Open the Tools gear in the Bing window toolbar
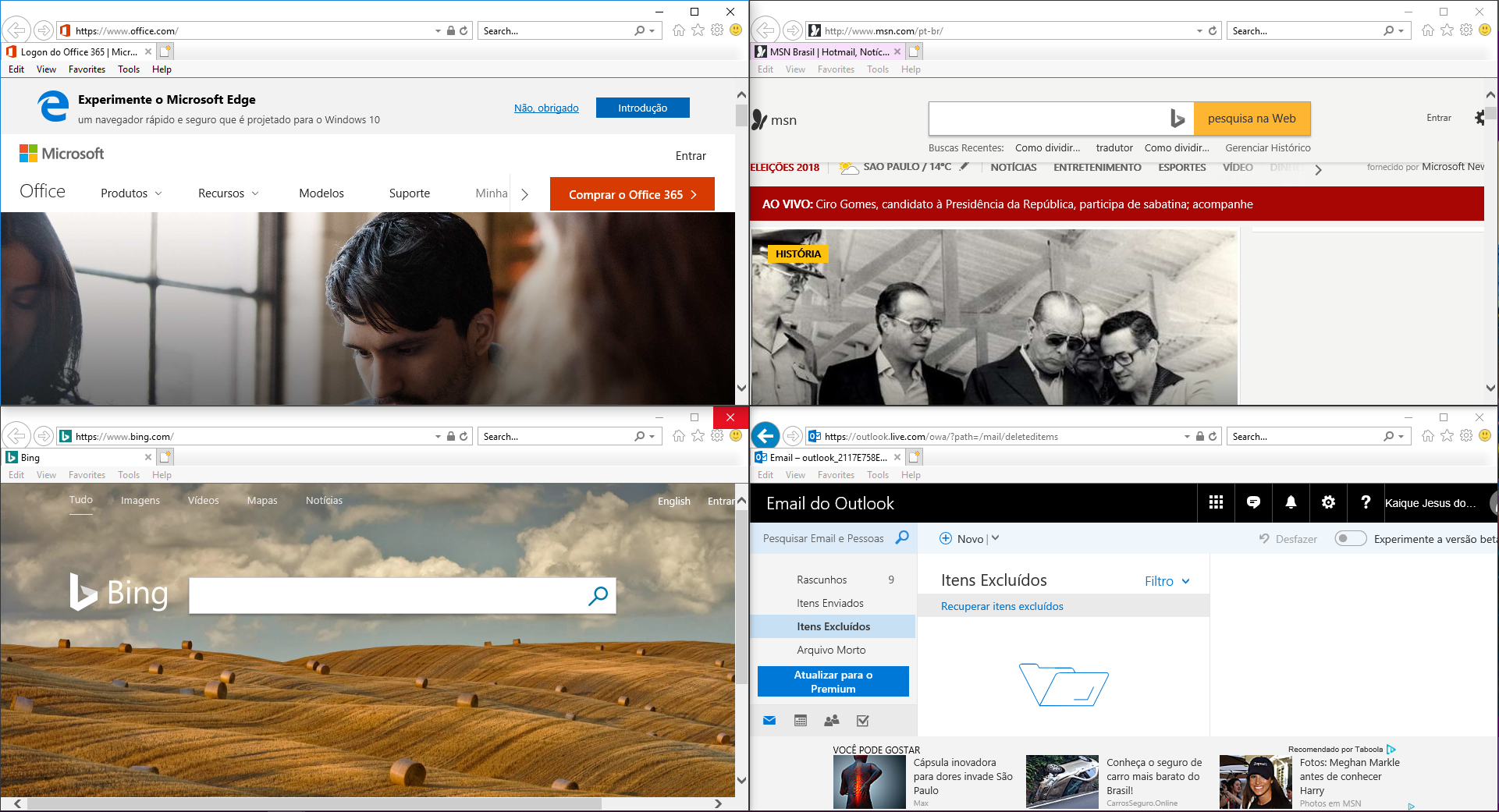 click(717, 436)
